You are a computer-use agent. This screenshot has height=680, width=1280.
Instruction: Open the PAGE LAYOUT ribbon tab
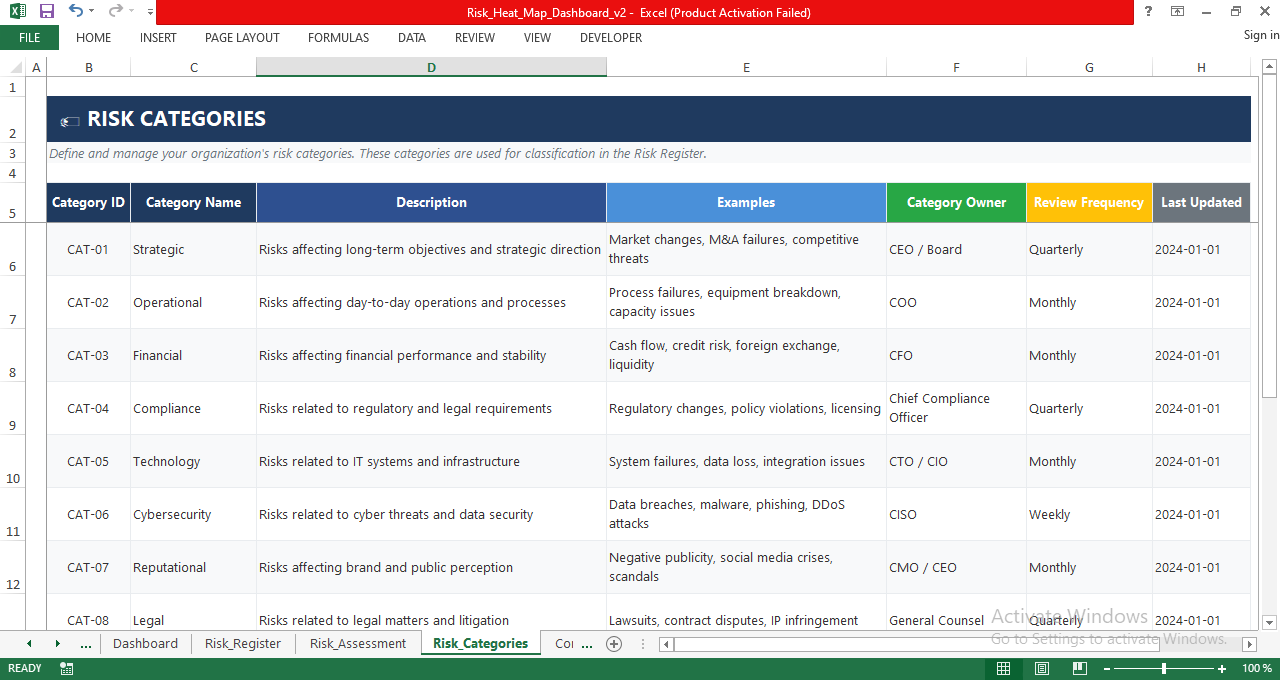click(242, 38)
